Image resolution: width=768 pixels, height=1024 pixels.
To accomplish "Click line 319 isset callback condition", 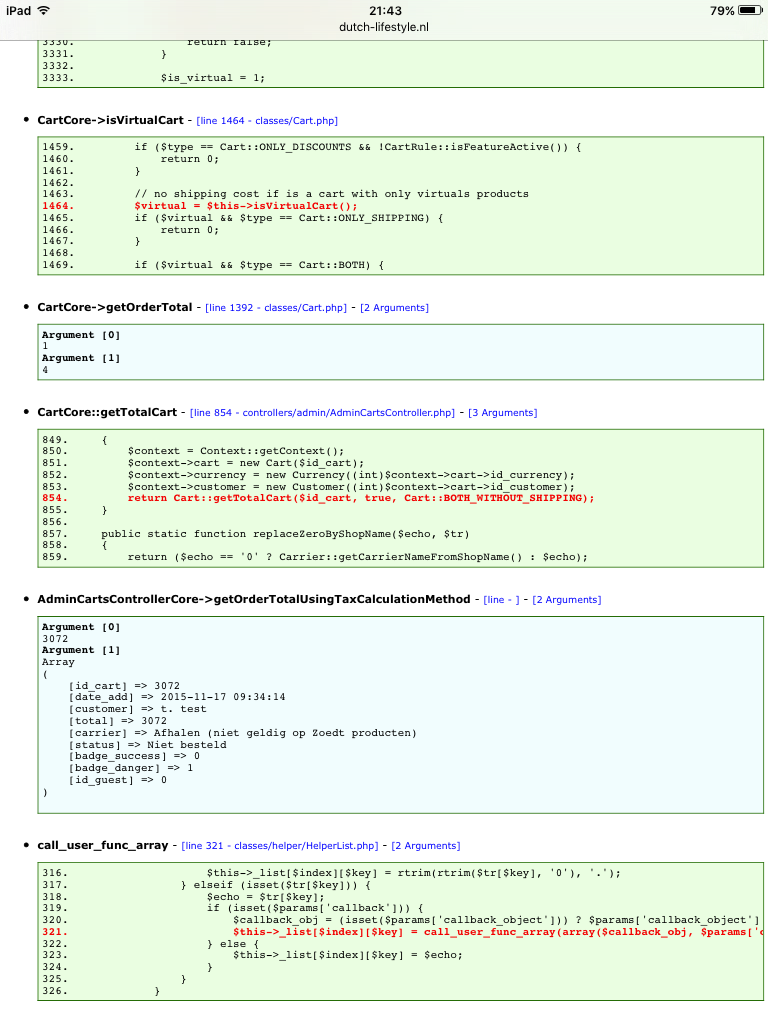I will pos(315,908).
